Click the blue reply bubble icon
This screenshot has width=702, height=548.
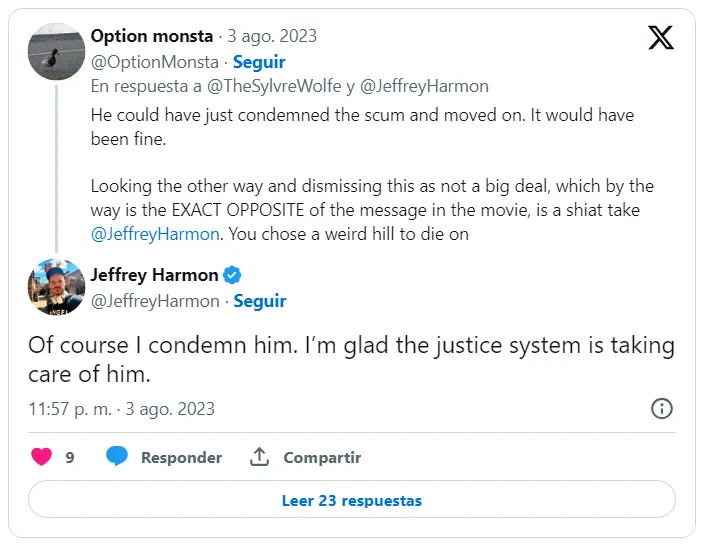point(117,457)
